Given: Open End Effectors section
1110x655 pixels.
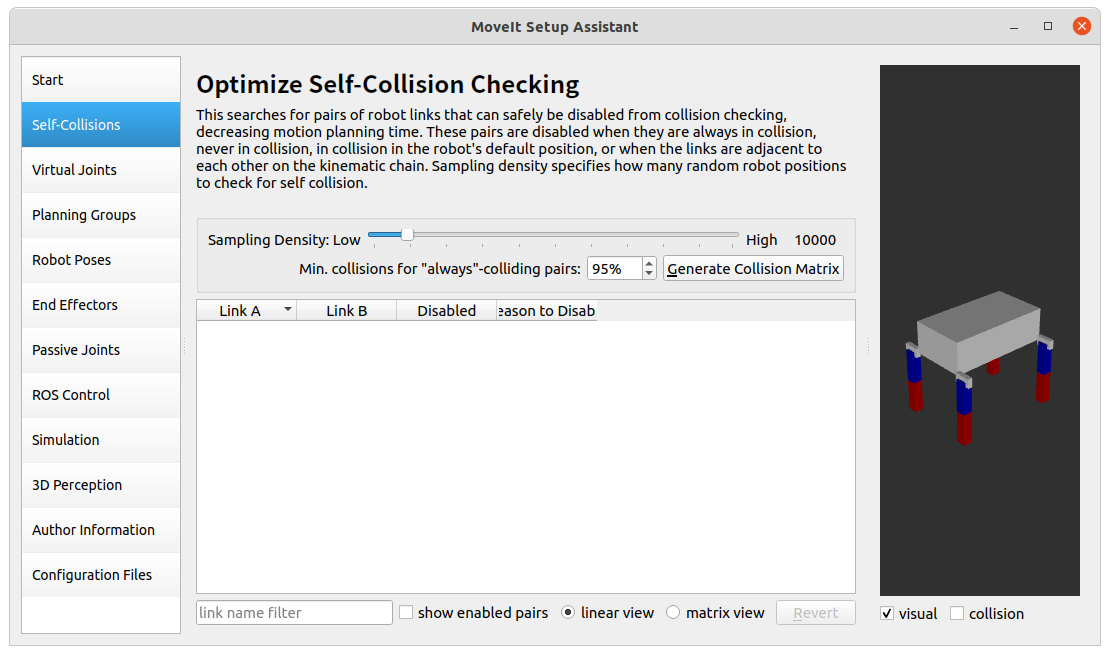Looking at the screenshot, I should tap(101, 304).
